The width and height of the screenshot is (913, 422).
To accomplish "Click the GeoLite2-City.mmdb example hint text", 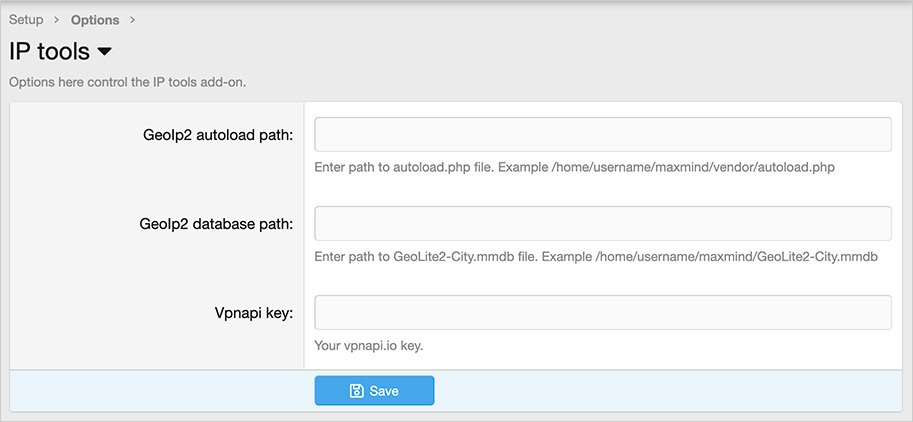I will tap(595, 257).
